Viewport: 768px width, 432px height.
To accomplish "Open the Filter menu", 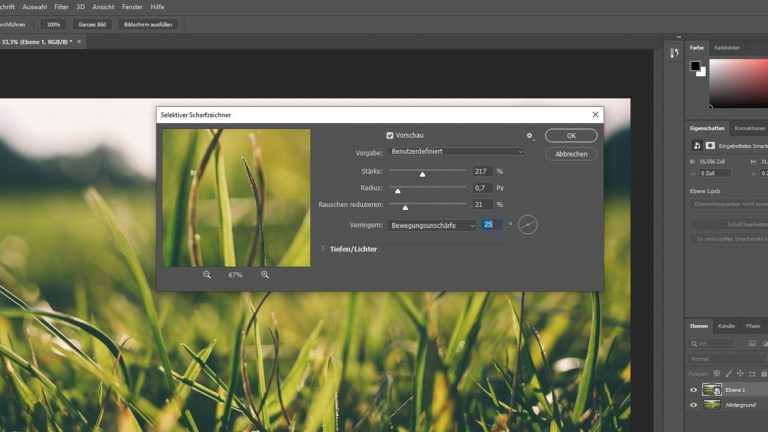I will (61, 6).
